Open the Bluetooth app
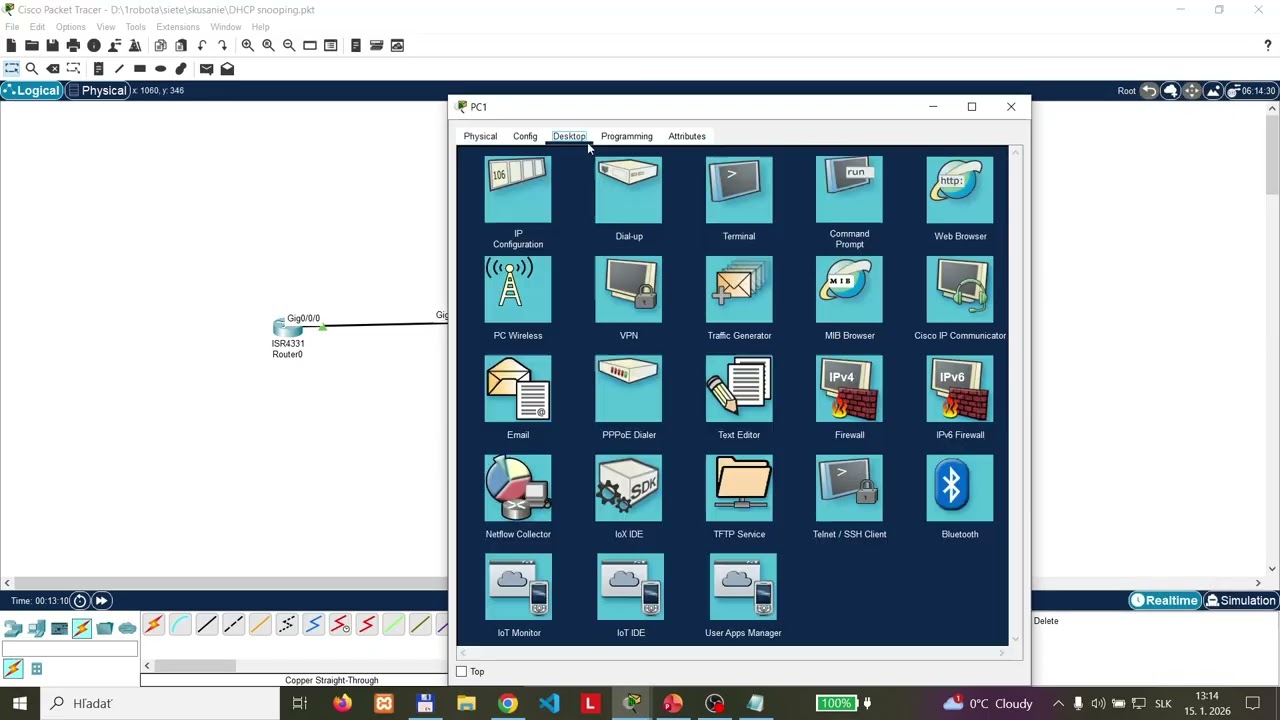 (960, 496)
